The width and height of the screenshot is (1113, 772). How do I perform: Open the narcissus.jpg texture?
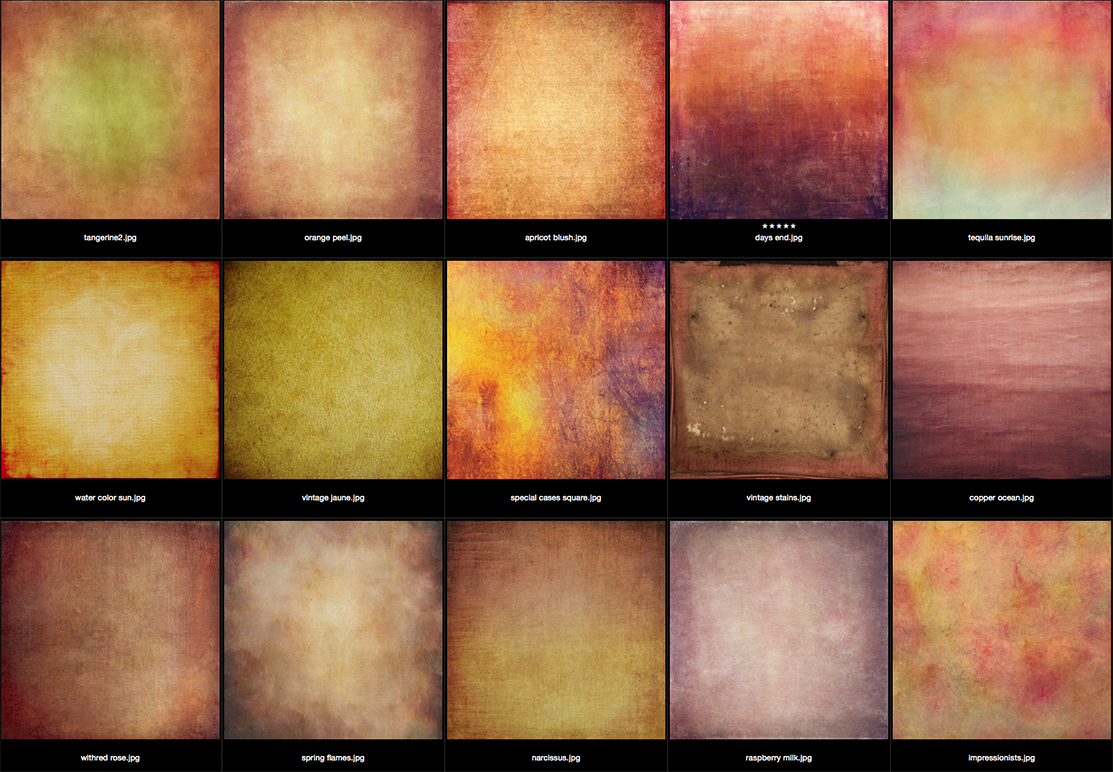click(x=556, y=630)
